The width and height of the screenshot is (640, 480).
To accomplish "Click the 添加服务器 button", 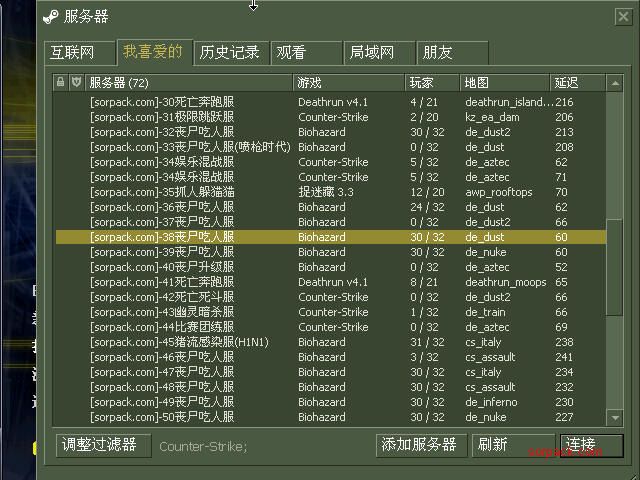I will pos(420,445).
